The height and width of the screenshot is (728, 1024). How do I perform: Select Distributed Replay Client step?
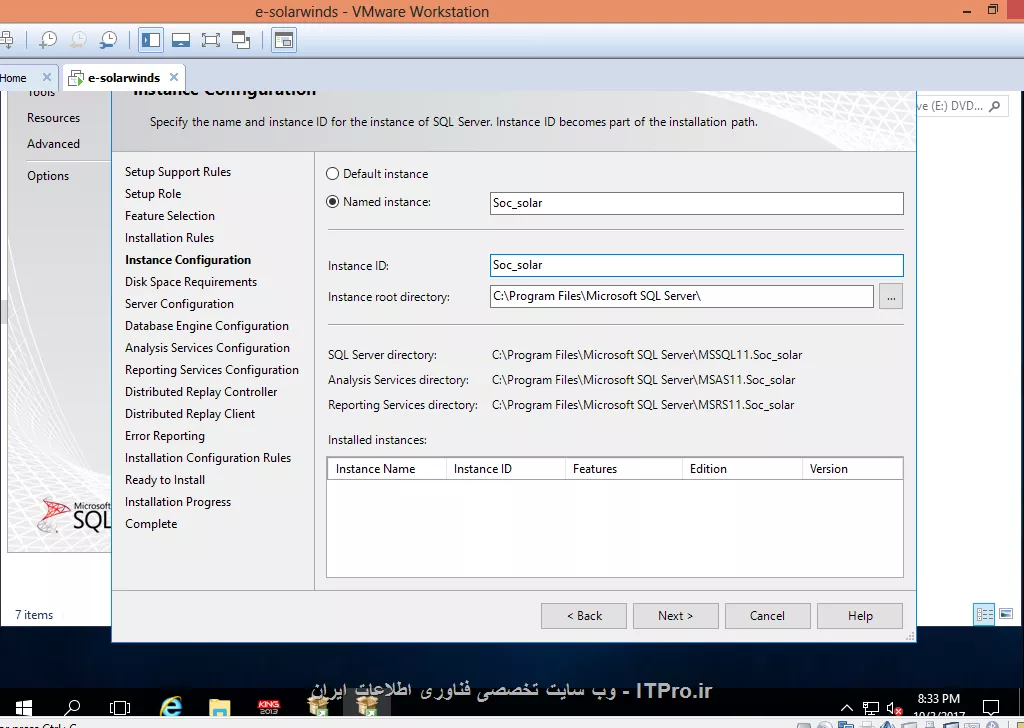coord(190,414)
